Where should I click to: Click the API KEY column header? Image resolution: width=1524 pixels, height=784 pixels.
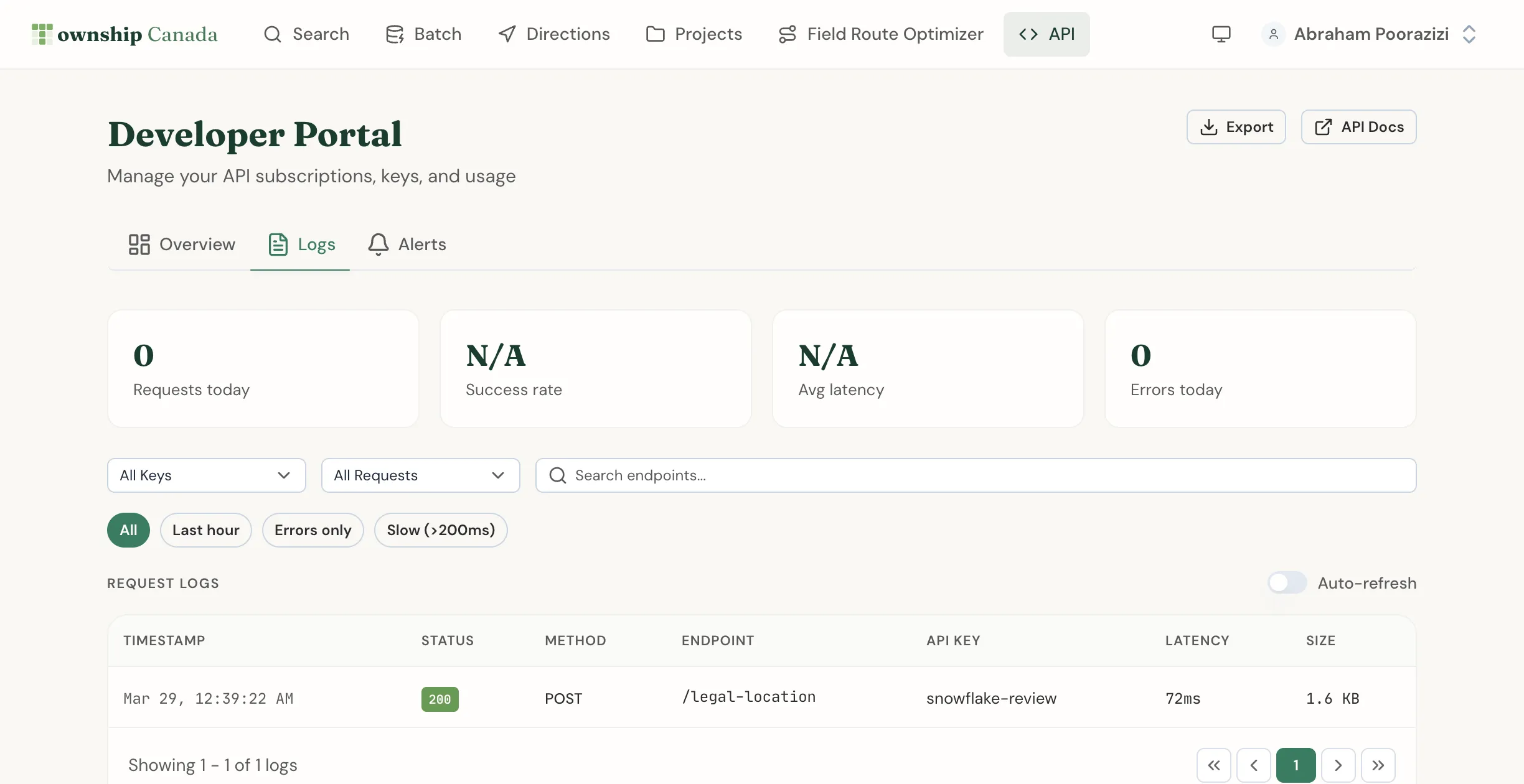(953, 641)
